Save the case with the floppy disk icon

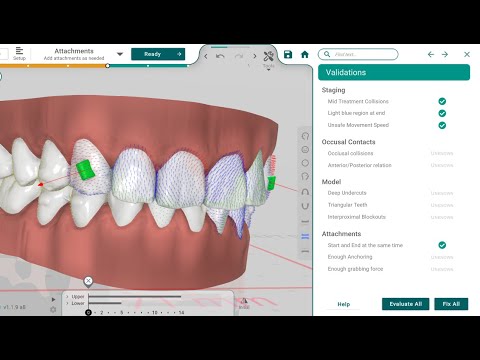tap(288, 54)
